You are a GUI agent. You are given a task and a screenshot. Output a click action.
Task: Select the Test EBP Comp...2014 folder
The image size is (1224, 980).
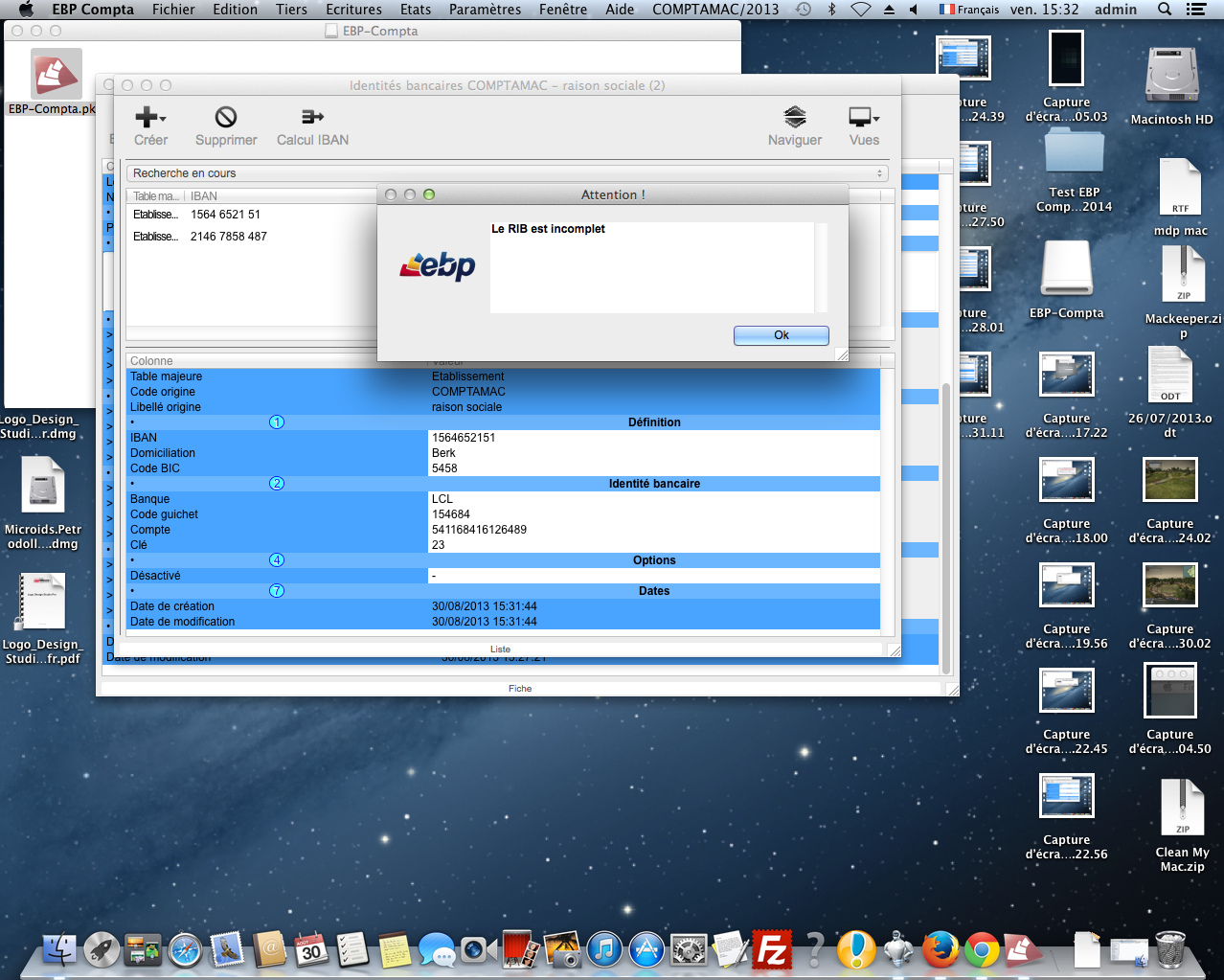coord(1074,152)
